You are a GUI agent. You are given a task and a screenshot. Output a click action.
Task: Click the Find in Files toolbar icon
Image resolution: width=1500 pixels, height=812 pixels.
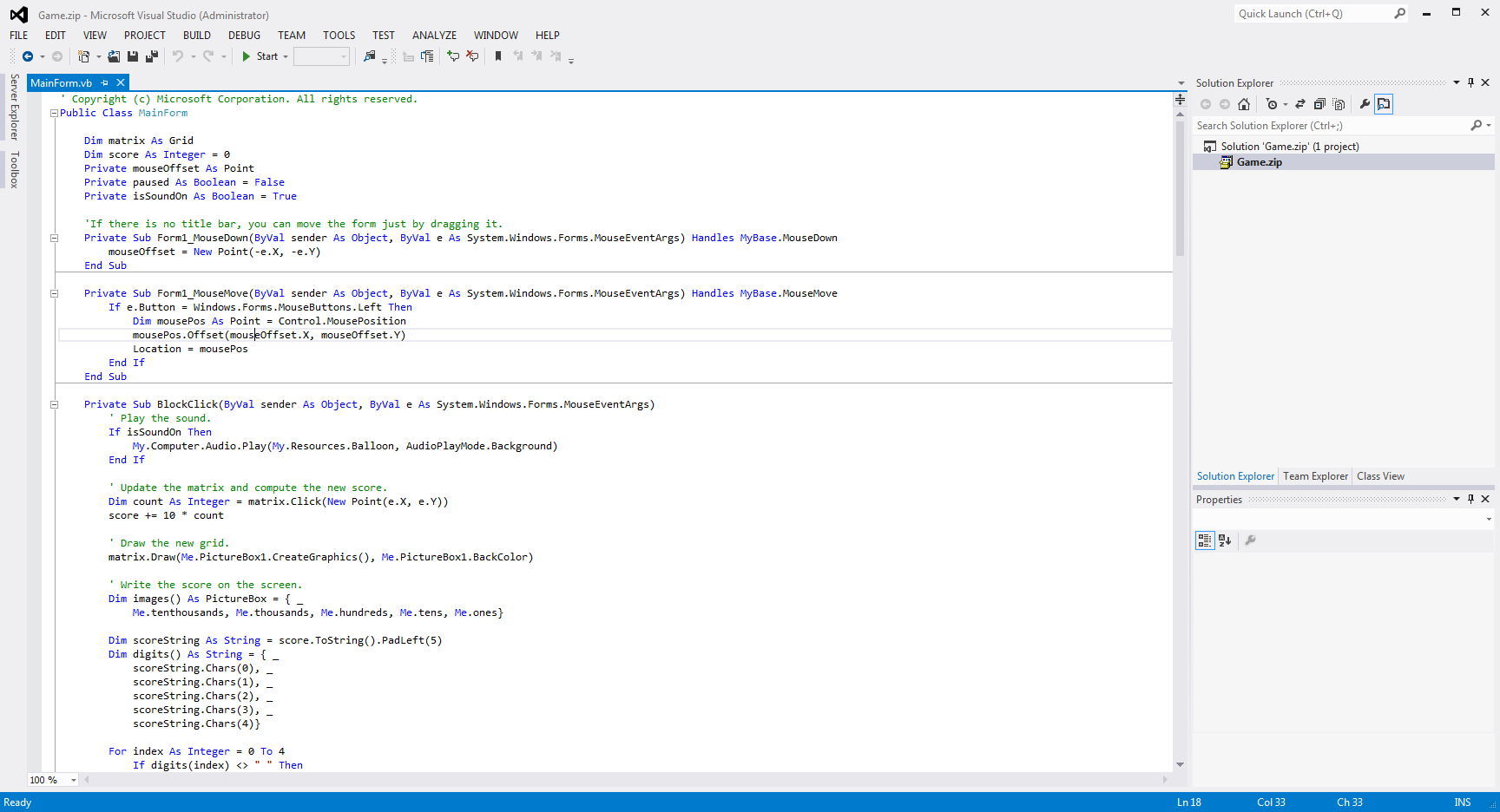click(370, 56)
